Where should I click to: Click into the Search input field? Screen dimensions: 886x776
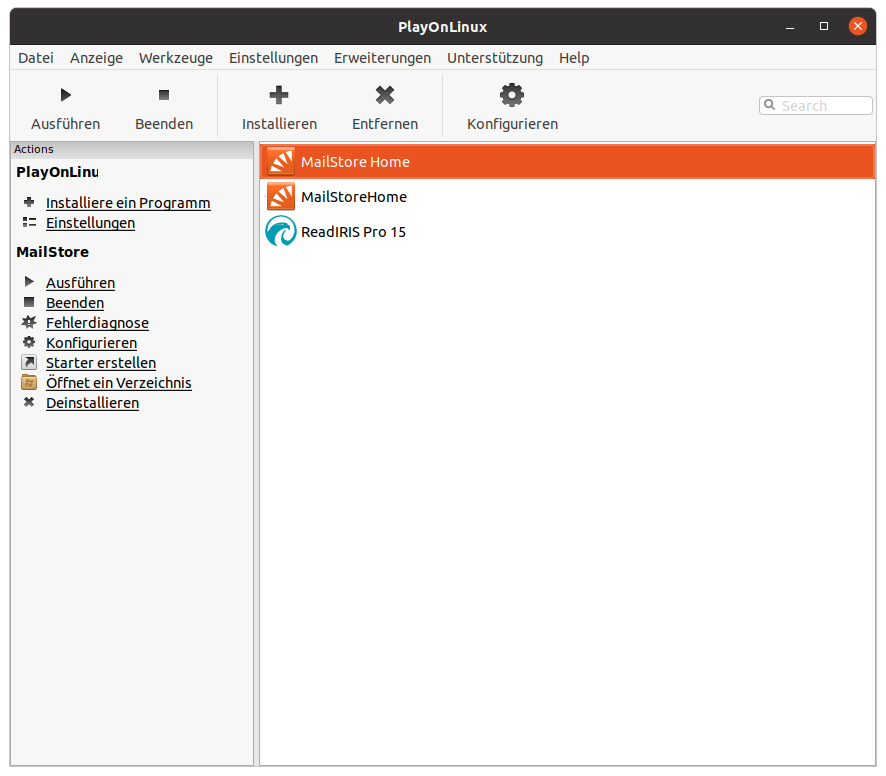point(824,106)
